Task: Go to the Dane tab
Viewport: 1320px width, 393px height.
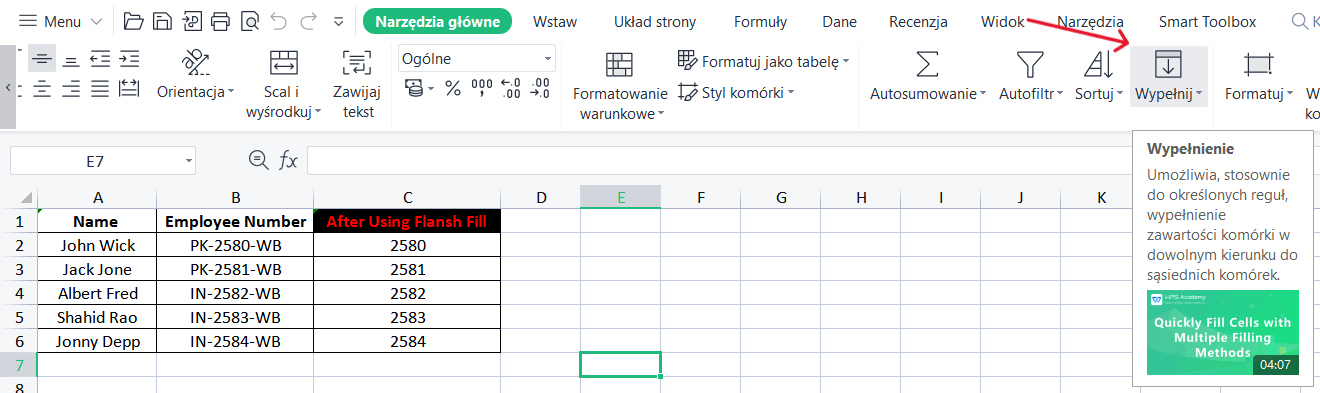Action: point(839,21)
